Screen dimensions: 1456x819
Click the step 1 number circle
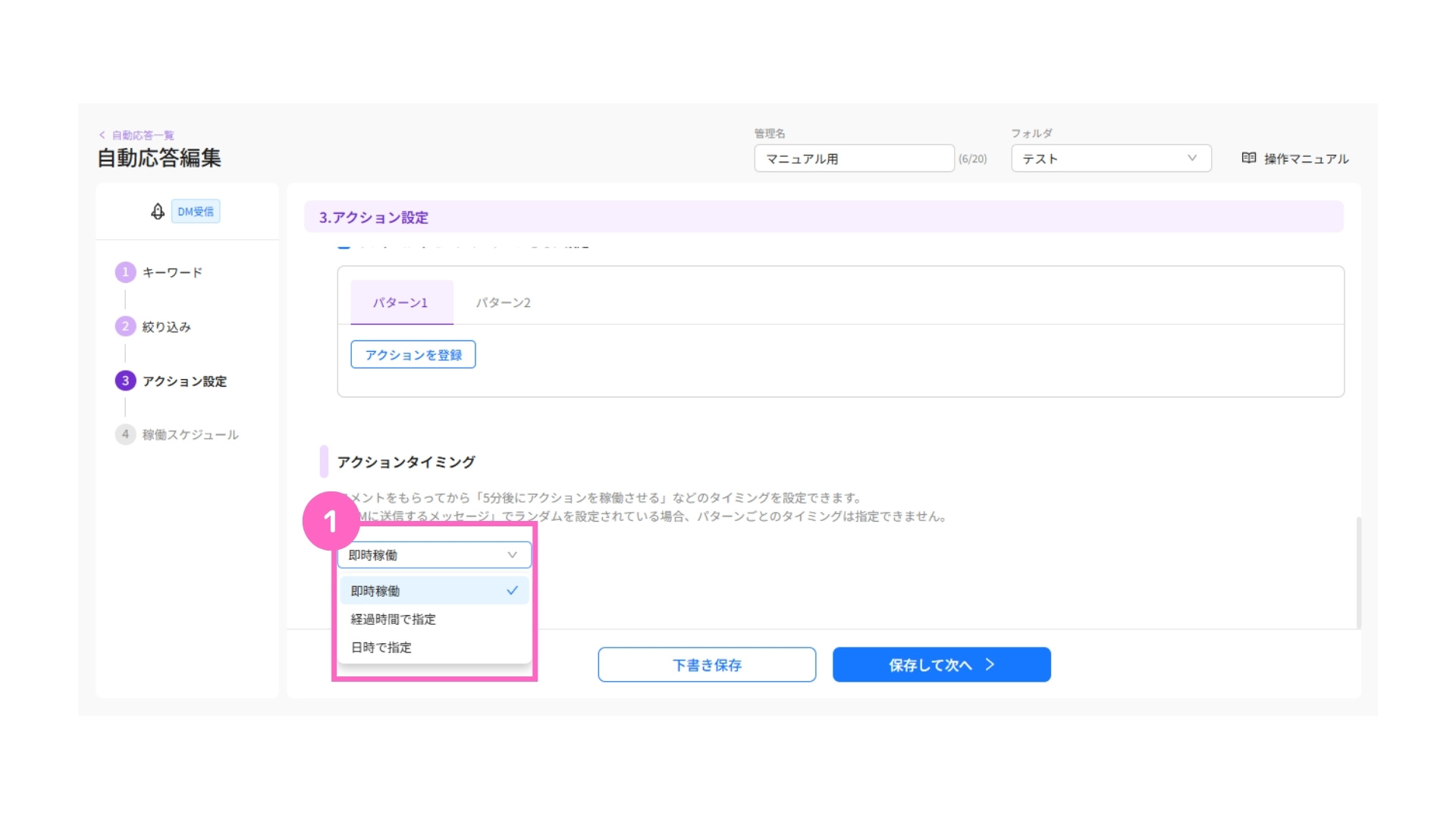coord(125,272)
